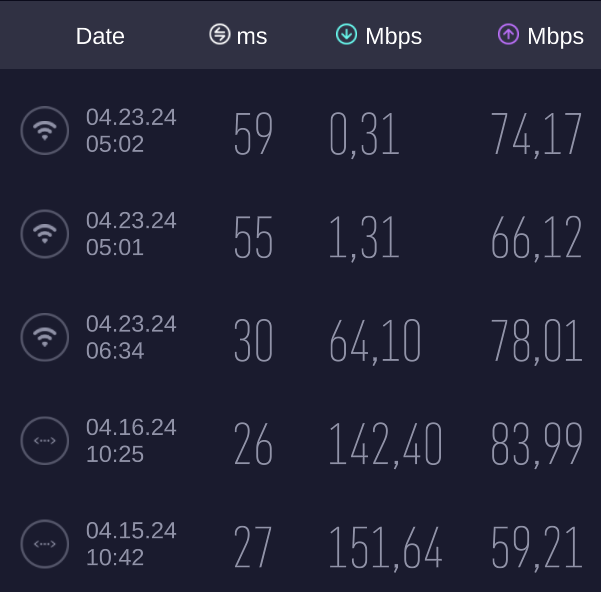
Task: Sort results by Date column
Action: tap(100, 36)
